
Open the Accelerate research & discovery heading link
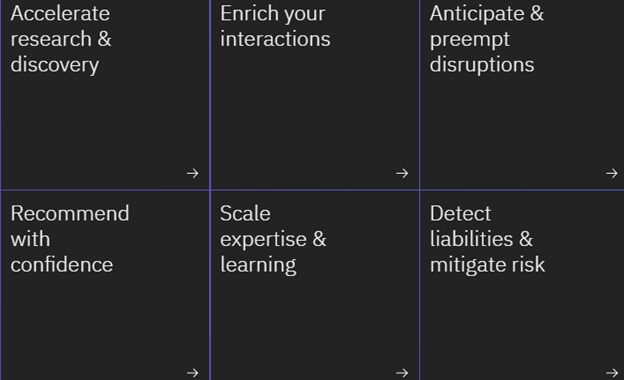(61, 39)
